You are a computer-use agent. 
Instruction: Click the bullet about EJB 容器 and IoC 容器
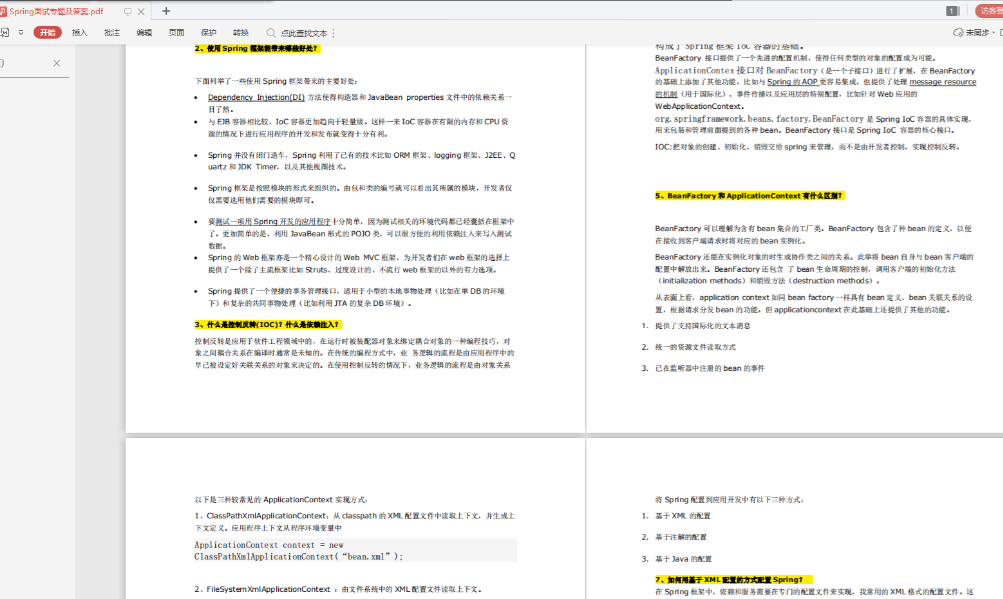[x=358, y=127]
